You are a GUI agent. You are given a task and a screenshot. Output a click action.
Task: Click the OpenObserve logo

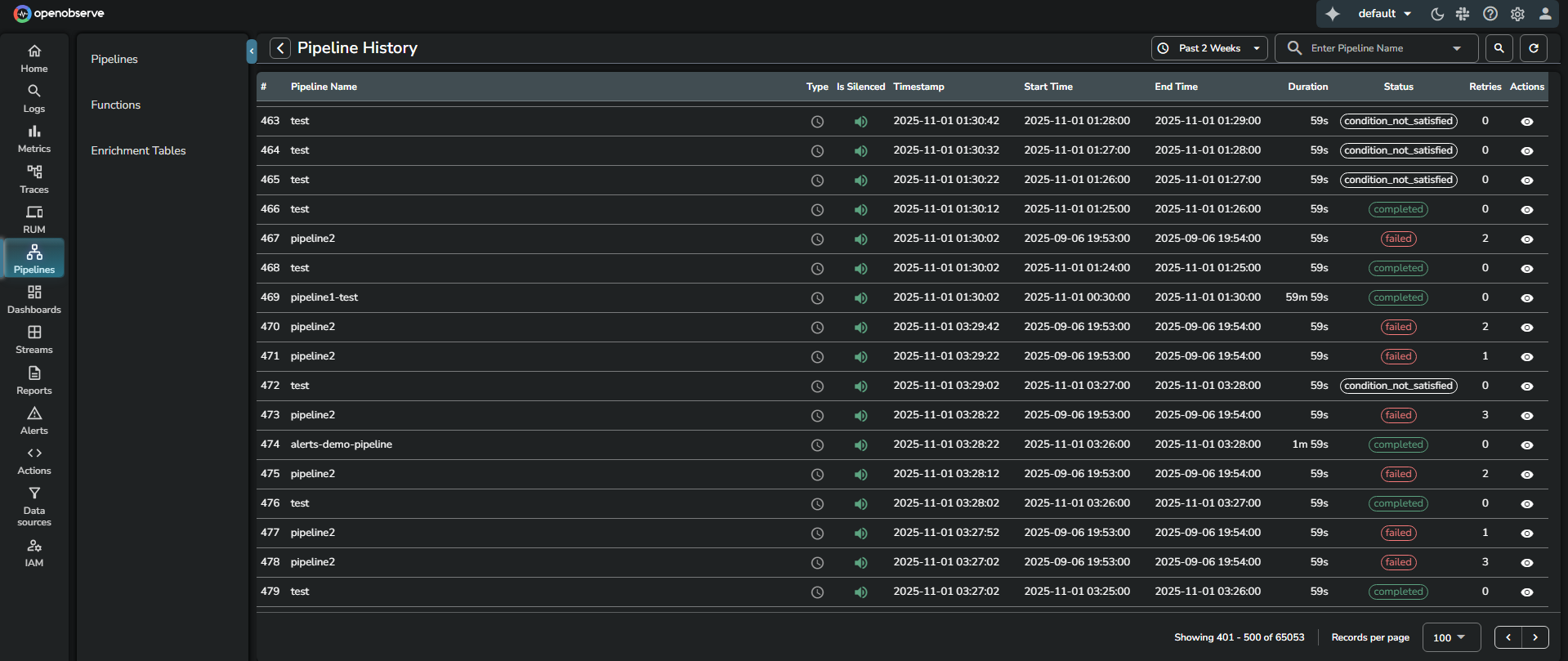click(x=59, y=13)
